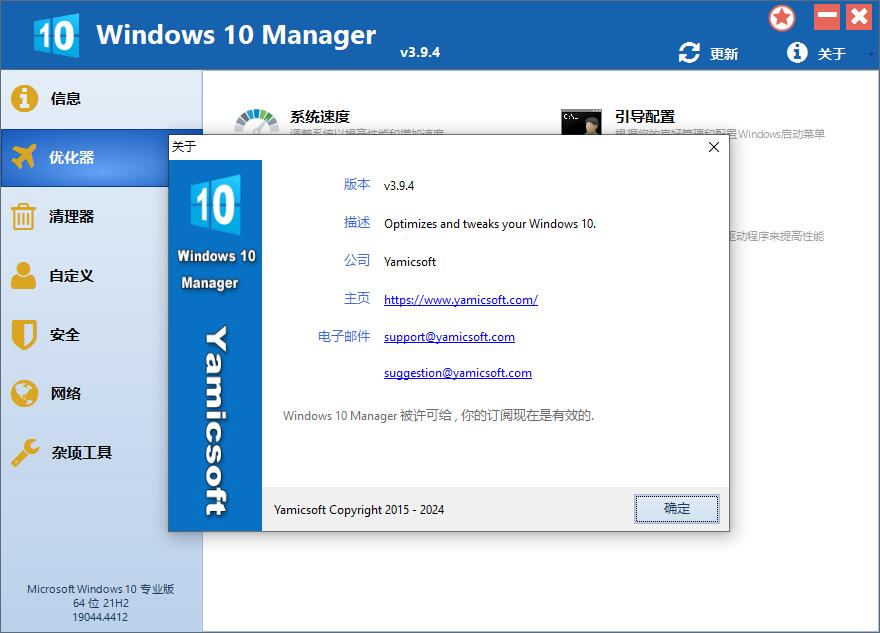Click the red star favorite icon

pyautogui.click(x=782, y=18)
